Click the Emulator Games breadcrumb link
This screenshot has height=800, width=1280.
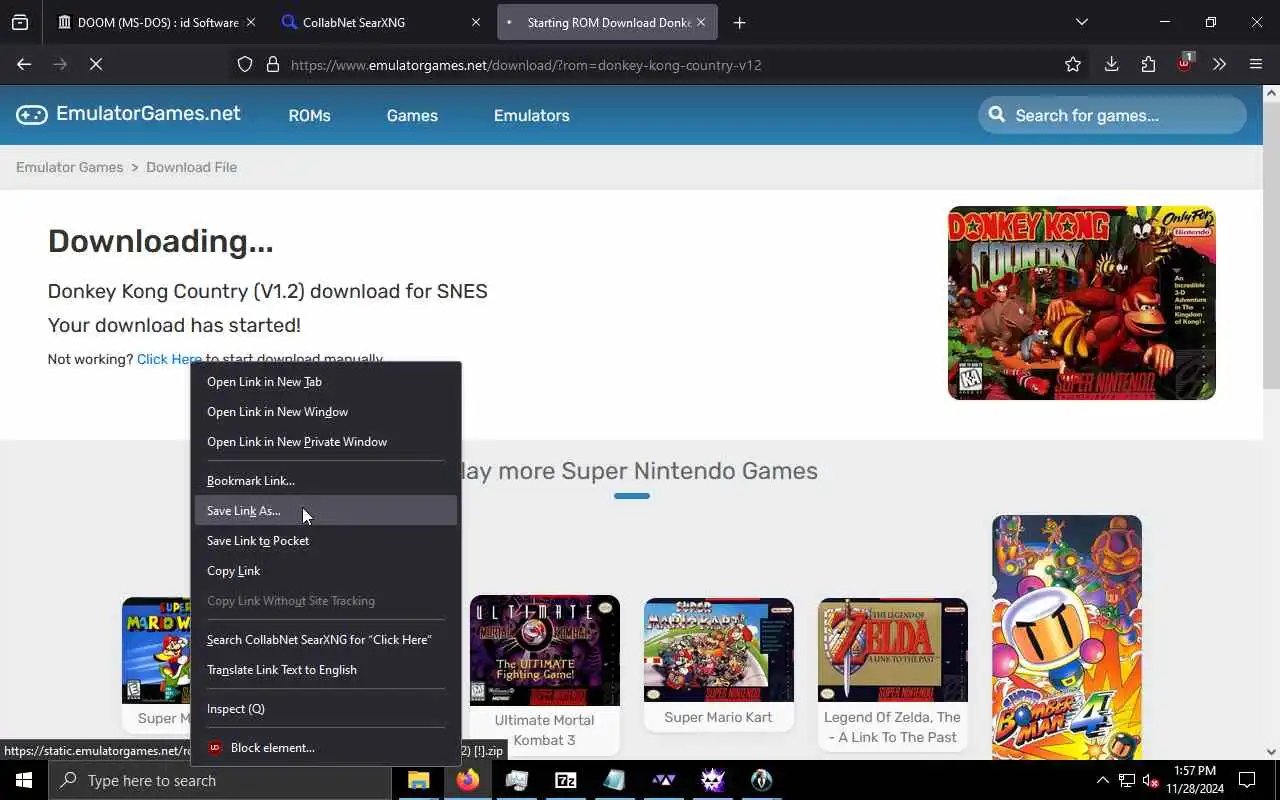tap(69, 167)
